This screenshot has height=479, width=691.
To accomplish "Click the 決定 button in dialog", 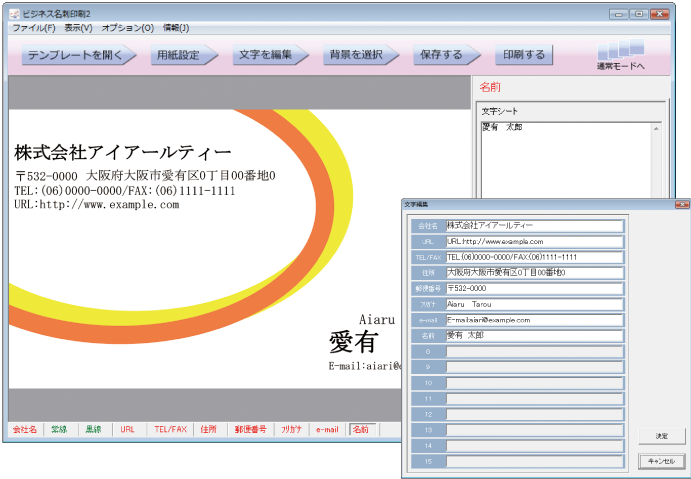I will tap(662, 436).
